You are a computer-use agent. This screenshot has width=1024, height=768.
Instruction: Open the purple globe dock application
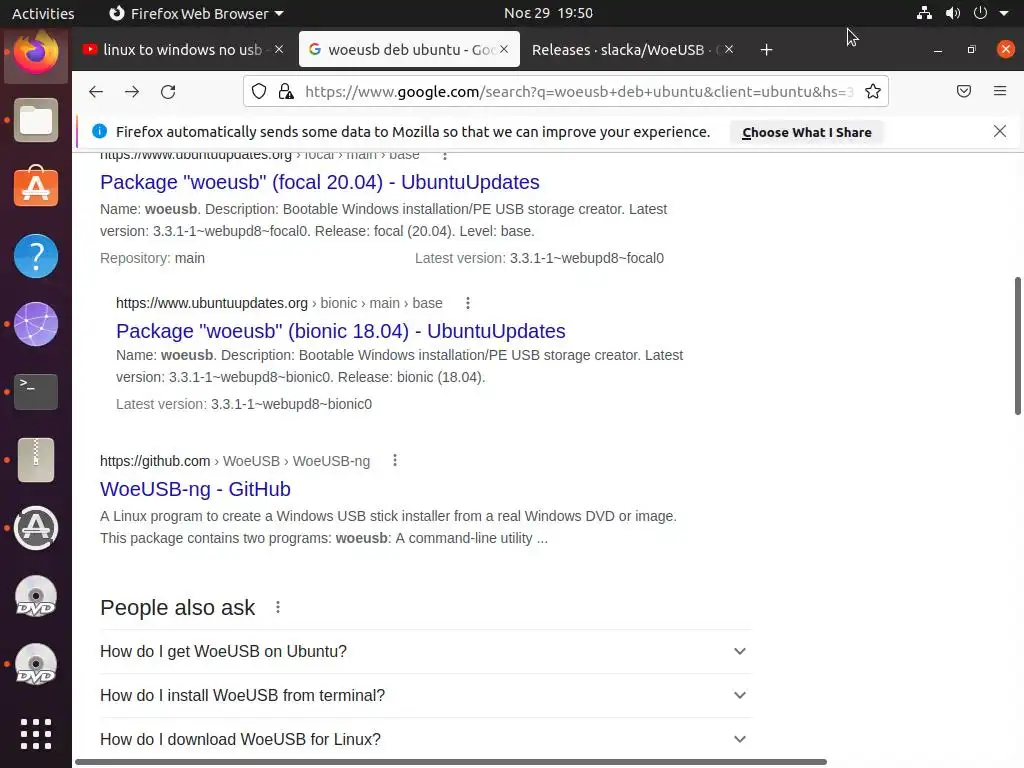click(36, 324)
